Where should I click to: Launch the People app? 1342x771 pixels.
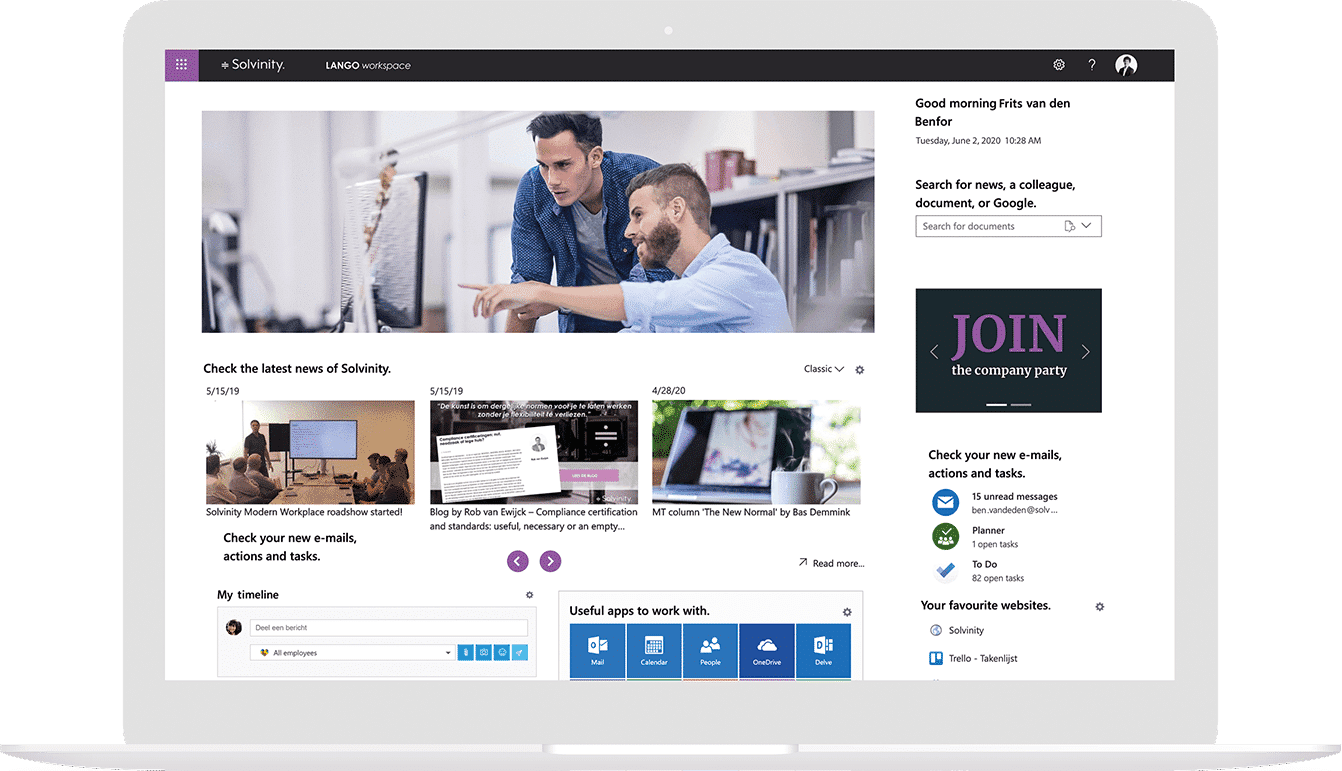tap(710, 651)
